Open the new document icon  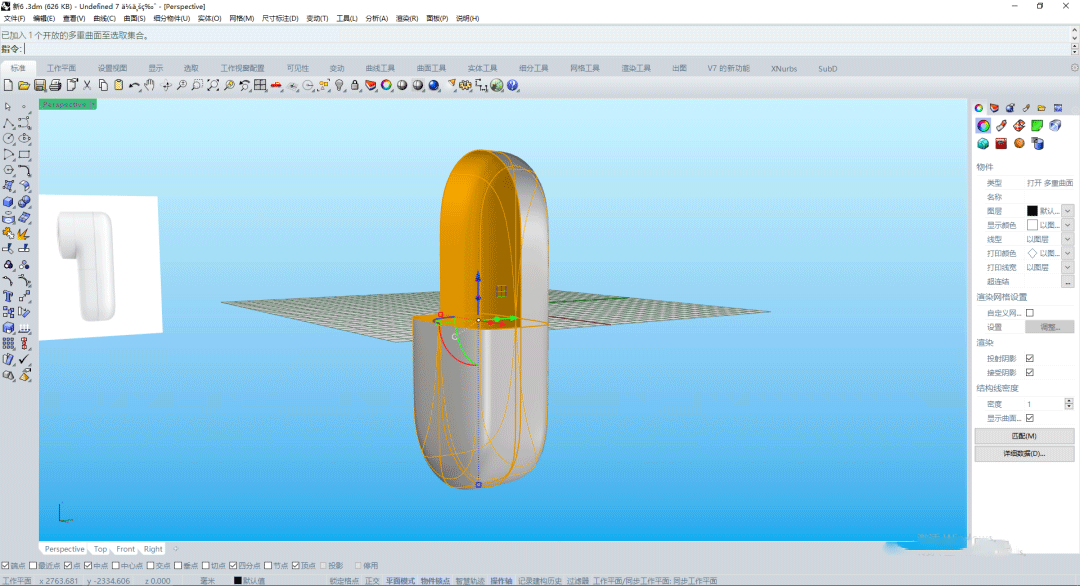coord(8,86)
